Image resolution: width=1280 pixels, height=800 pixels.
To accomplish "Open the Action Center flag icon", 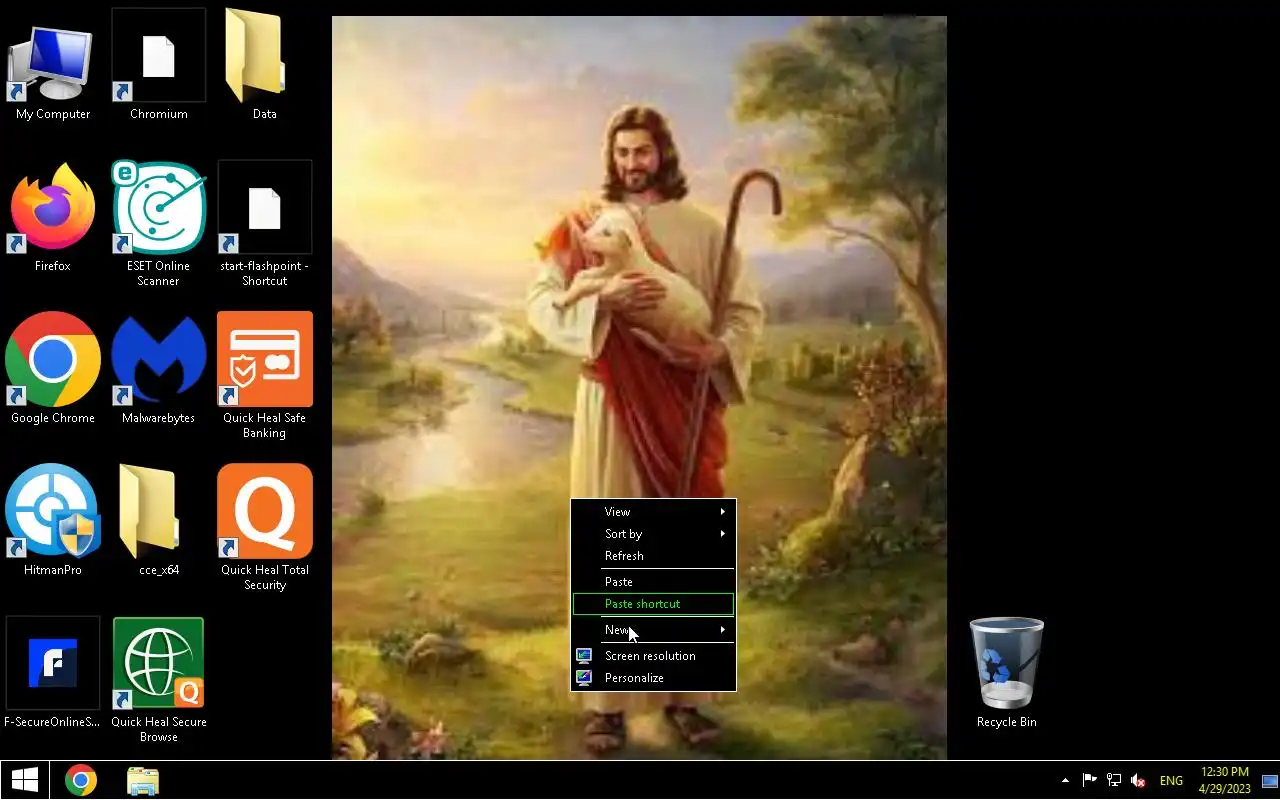I will (x=1090, y=780).
